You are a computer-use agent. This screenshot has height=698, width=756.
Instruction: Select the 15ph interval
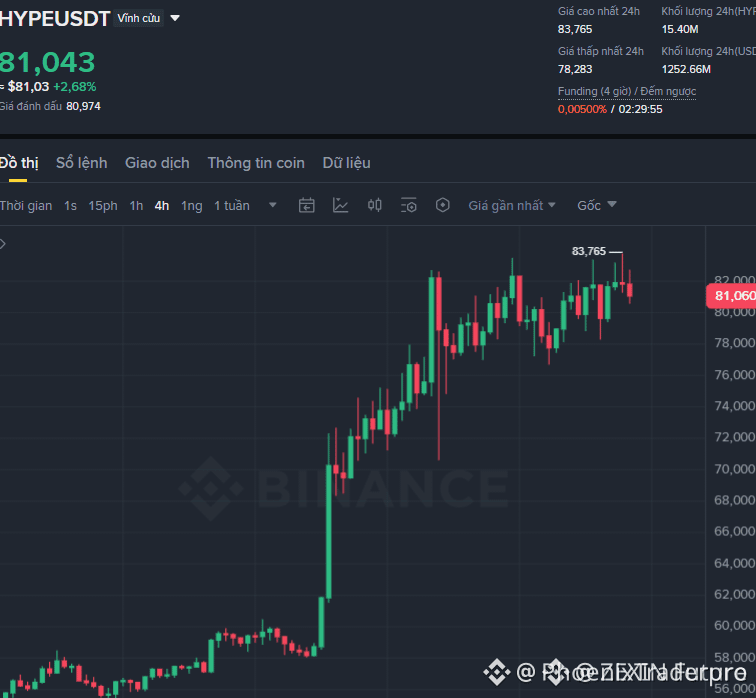click(103, 206)
